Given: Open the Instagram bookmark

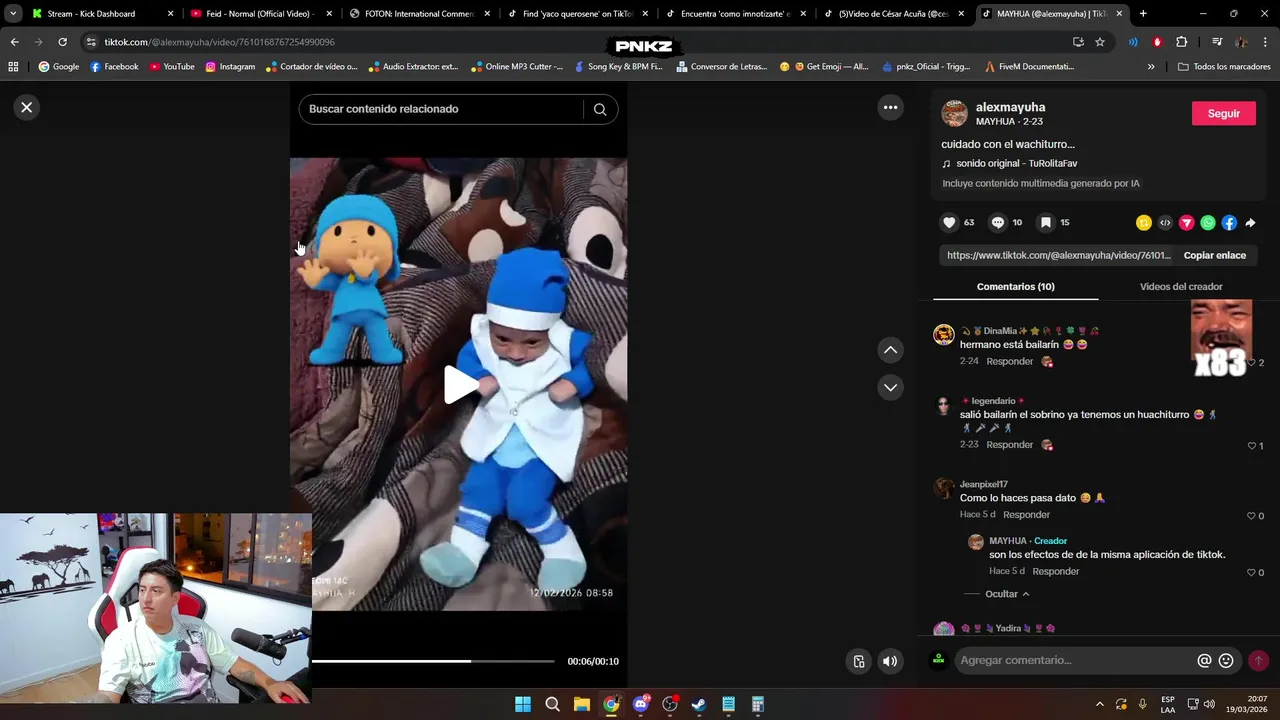Looking at the screenshot, I should point(230,67).
